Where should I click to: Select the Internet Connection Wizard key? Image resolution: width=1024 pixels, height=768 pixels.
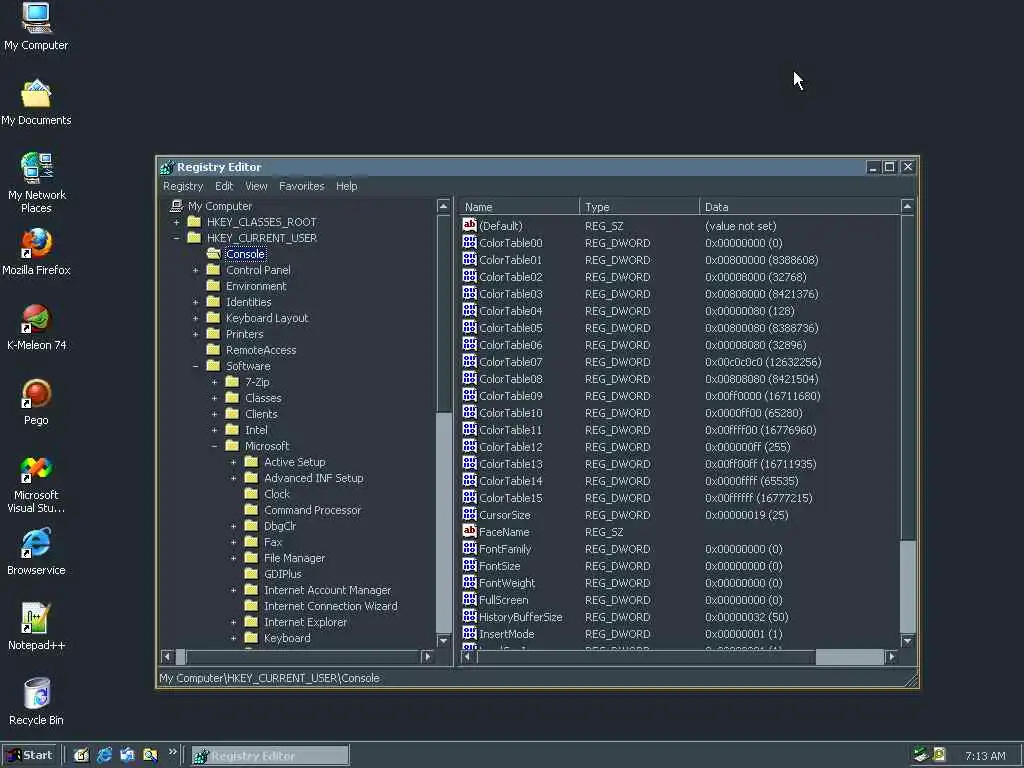click(x=330, y=606)
